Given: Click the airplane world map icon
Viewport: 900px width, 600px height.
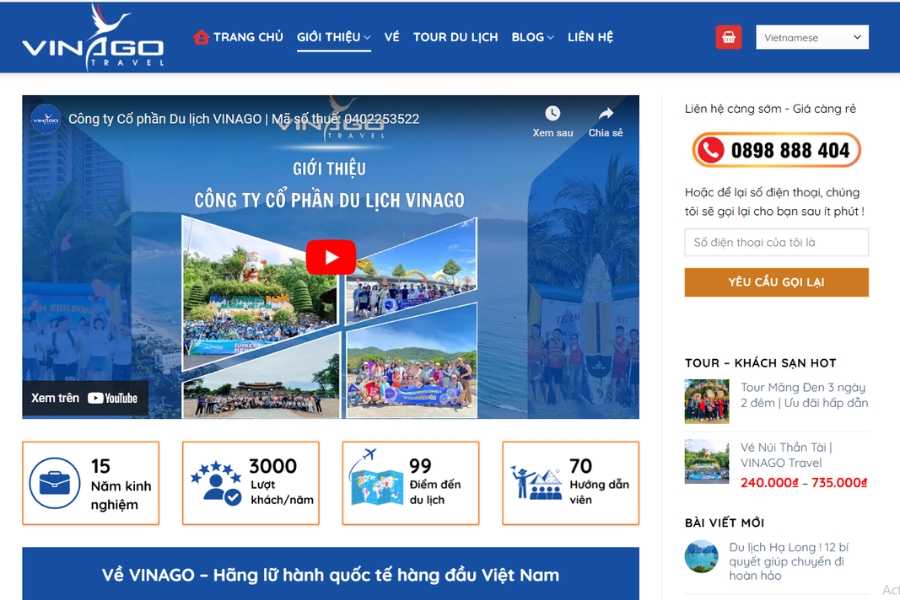Looking at the screenshot, I should point(374,480).
